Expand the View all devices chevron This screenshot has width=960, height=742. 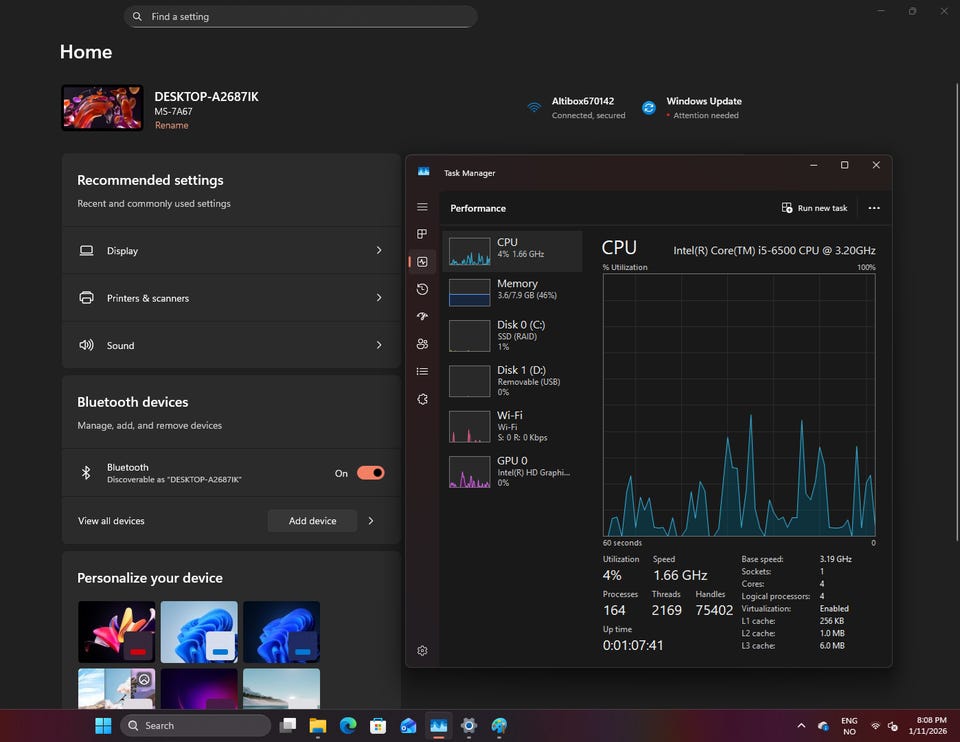click(x=371, y=521)
